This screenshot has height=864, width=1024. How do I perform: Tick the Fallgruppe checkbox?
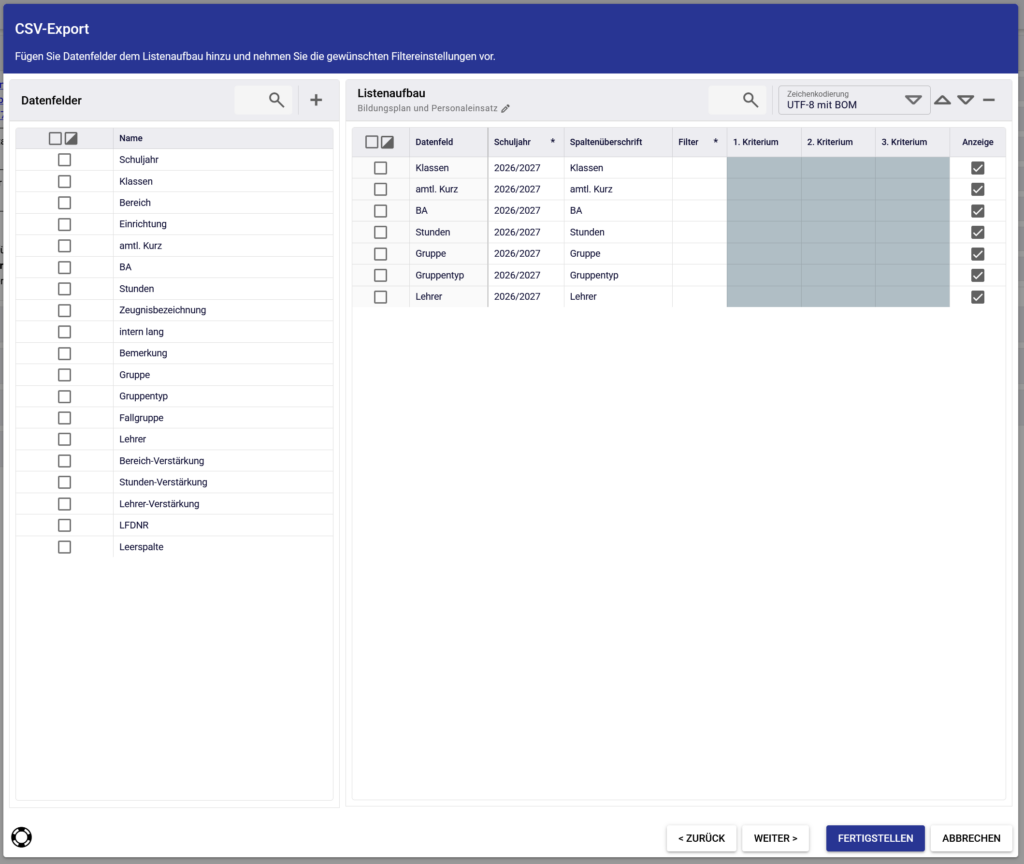[64, 418]
